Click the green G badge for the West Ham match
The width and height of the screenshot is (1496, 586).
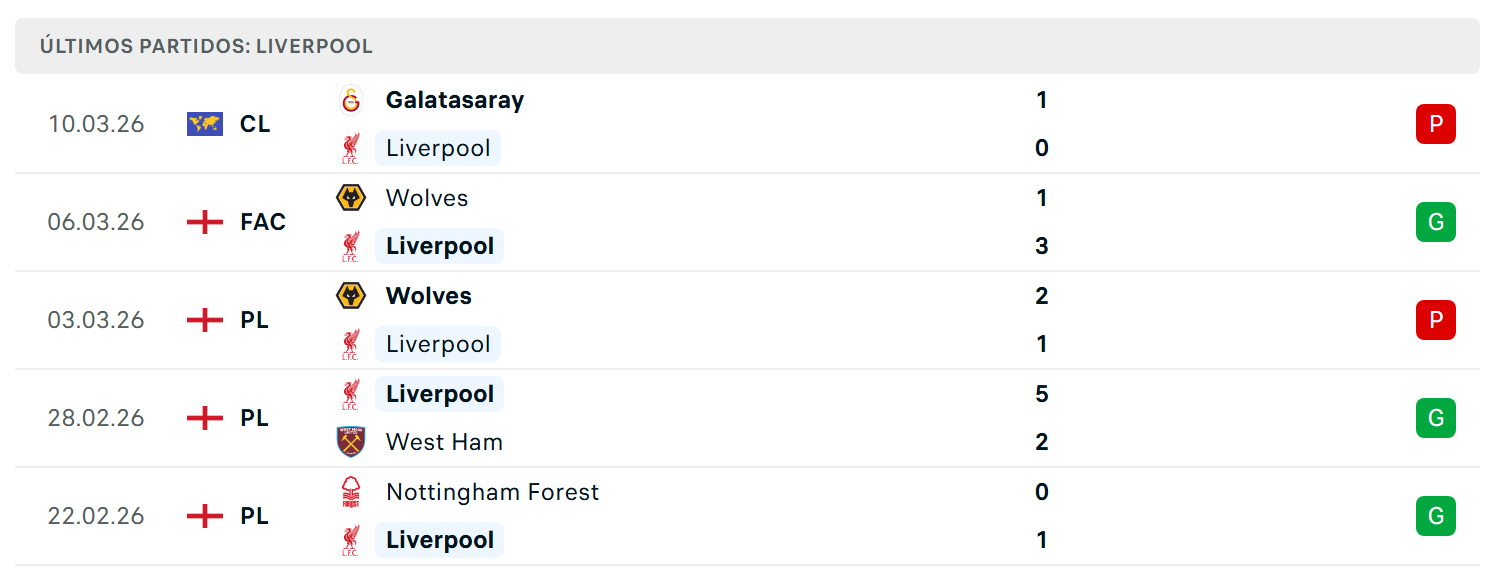[x=1435, y=418]
